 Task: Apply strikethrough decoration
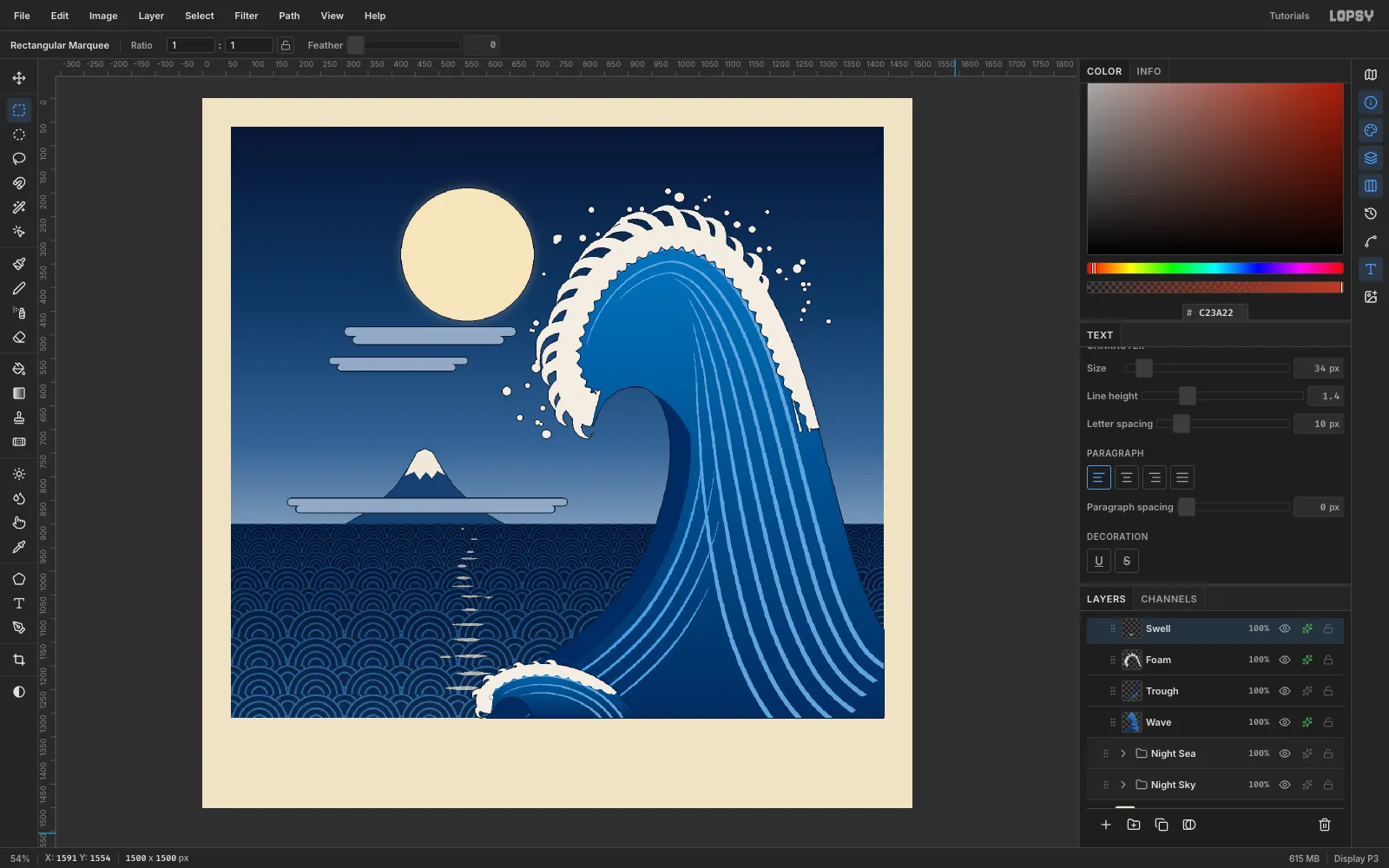tap(1127, 561)
